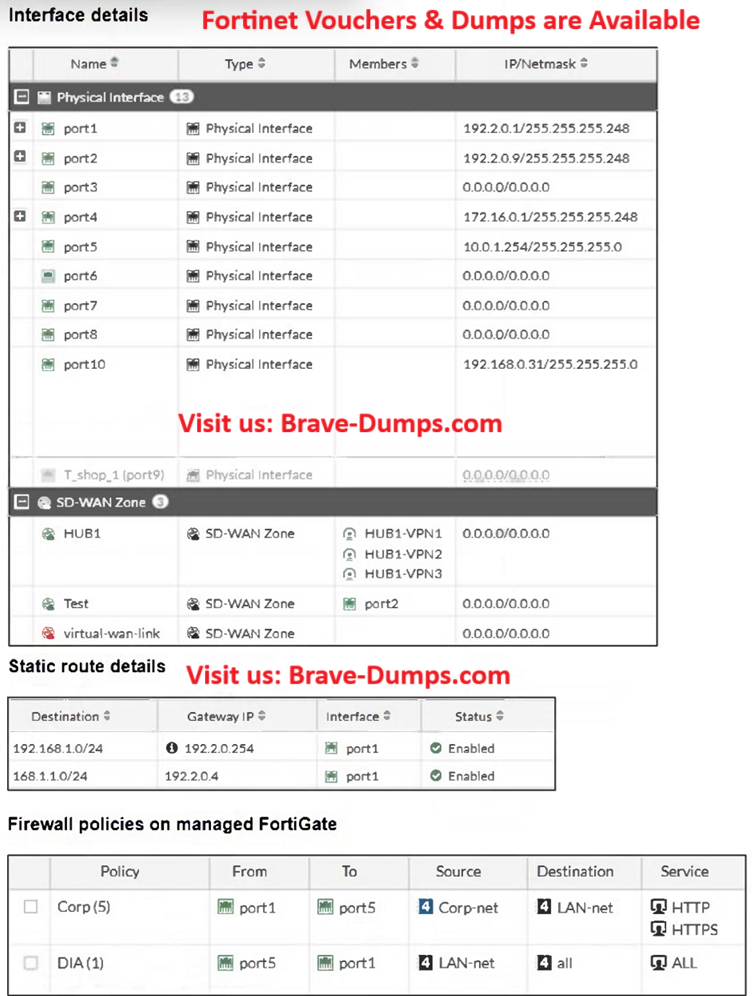
Task: Click the port6 interface icon
Action: 48,276
